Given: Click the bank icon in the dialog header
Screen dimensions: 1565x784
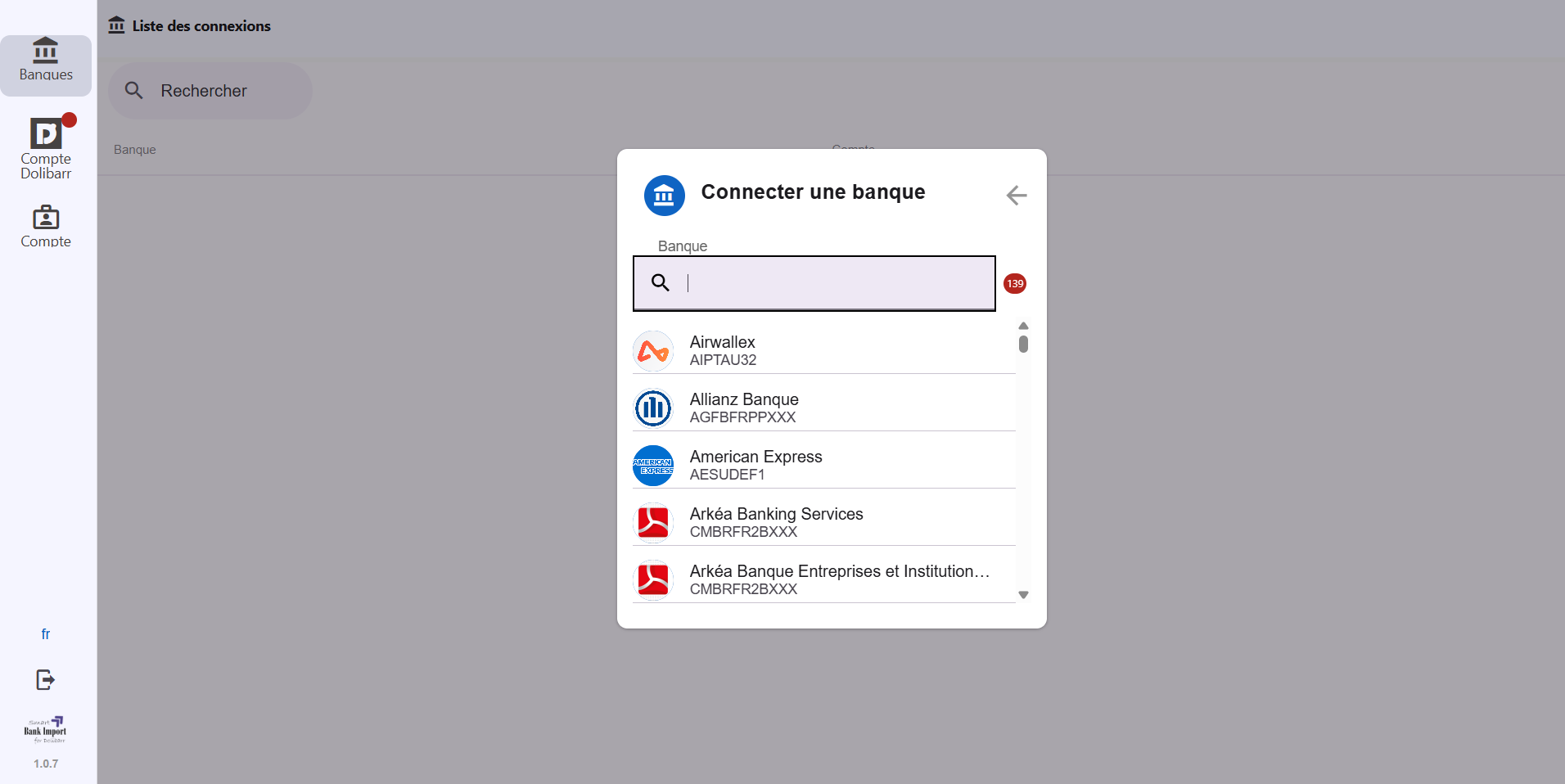Looking at the screenshot, I should pyautogui.click(x=664, y=196).
